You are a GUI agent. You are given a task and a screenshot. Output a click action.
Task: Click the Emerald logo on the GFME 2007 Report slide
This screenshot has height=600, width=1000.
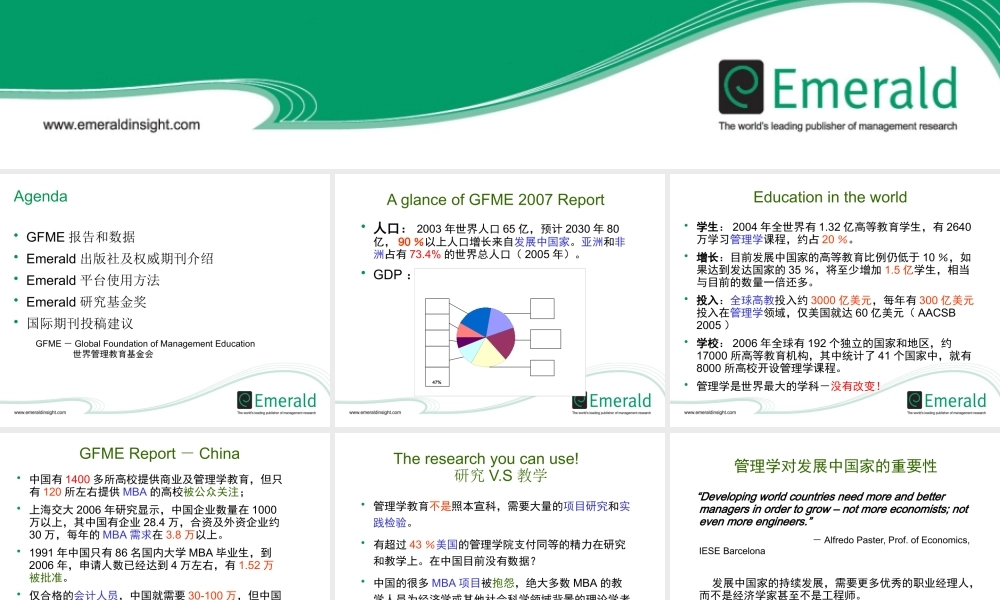(x=612, y=400)
